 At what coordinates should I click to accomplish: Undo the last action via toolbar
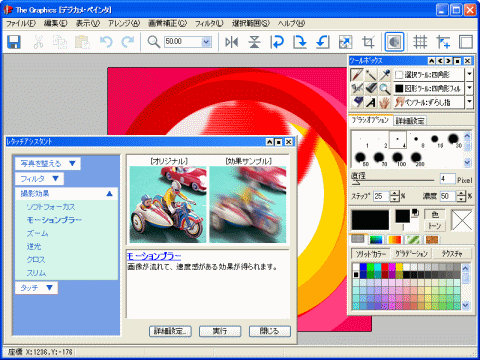(x=106, y=42)
